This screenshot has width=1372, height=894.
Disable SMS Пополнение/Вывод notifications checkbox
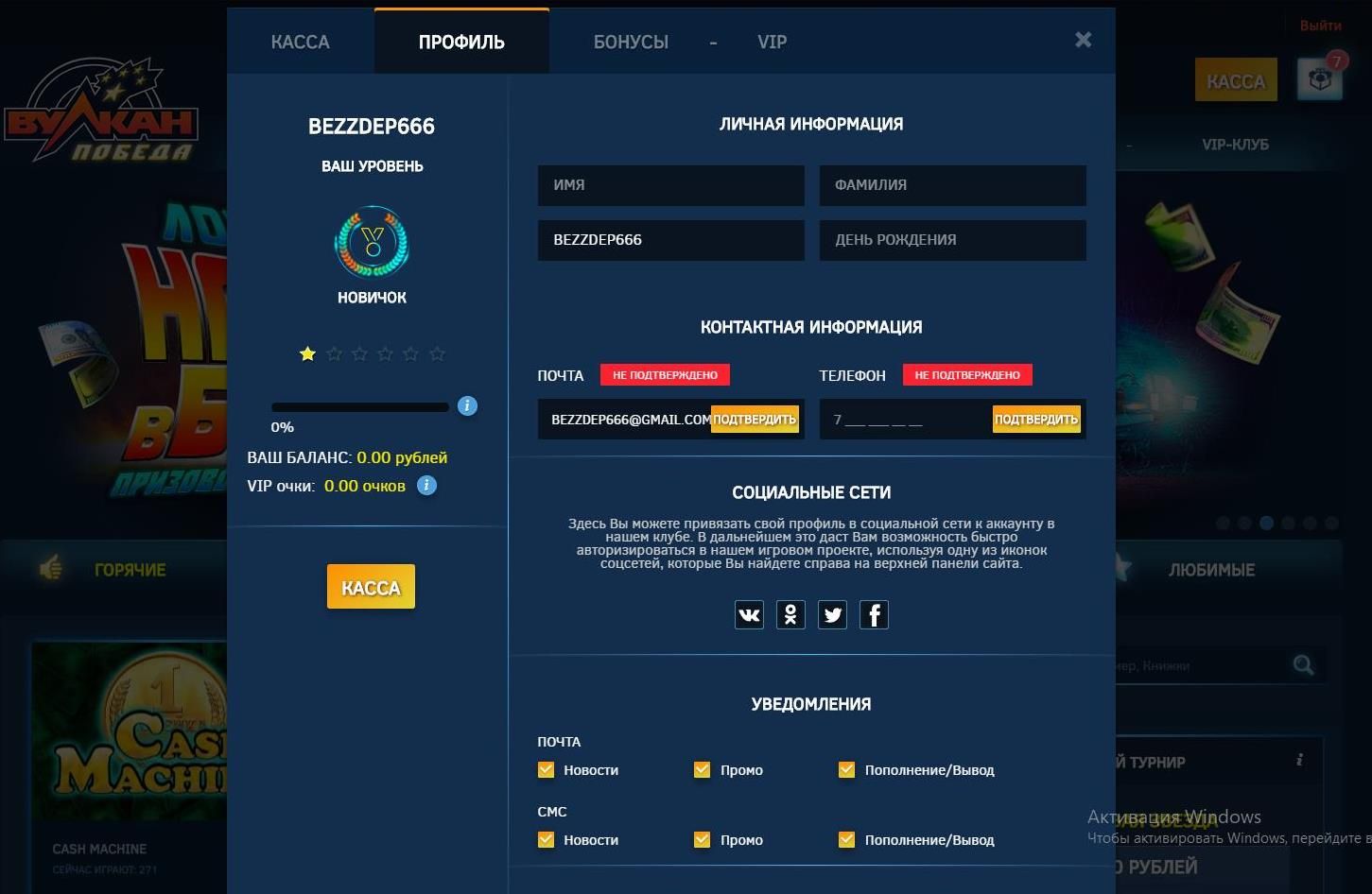846,840
